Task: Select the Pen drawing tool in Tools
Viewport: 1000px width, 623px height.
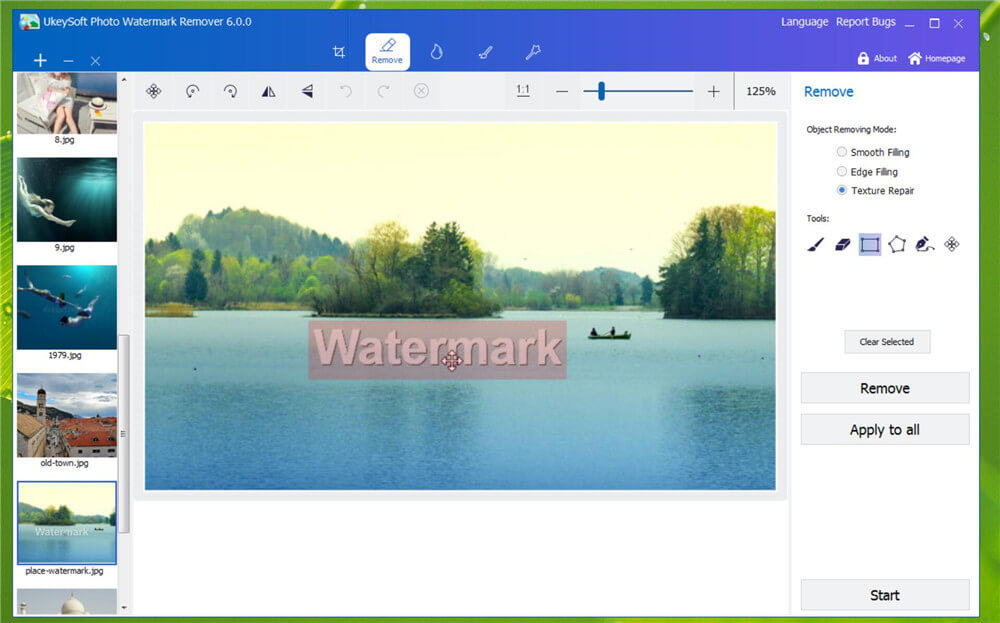Action: [x=923, y=244]
